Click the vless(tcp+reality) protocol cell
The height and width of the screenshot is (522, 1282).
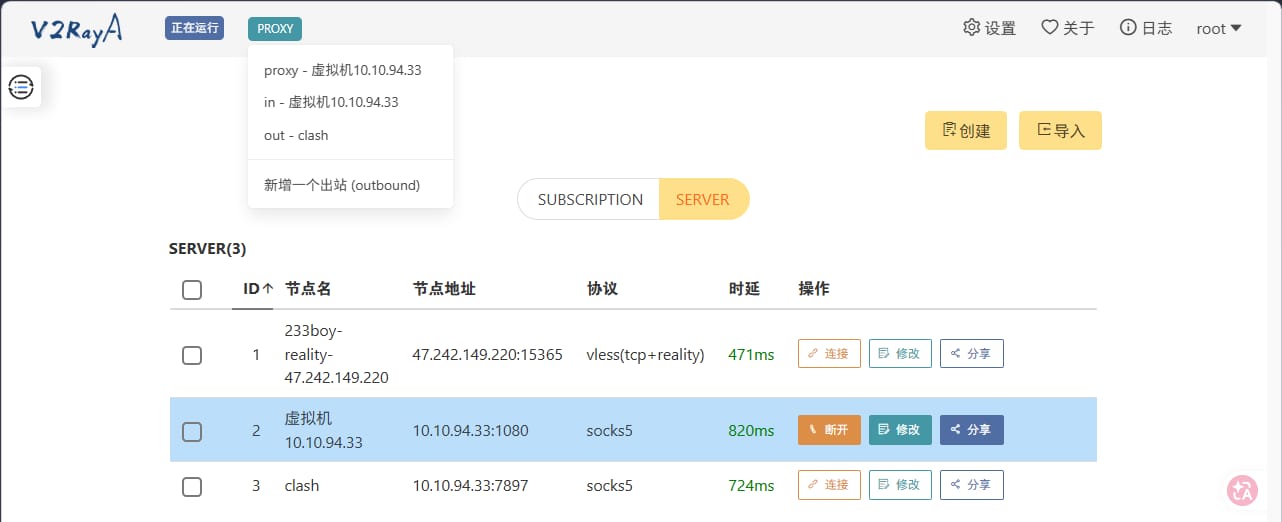pyautogui.click(x=646, y=355)
